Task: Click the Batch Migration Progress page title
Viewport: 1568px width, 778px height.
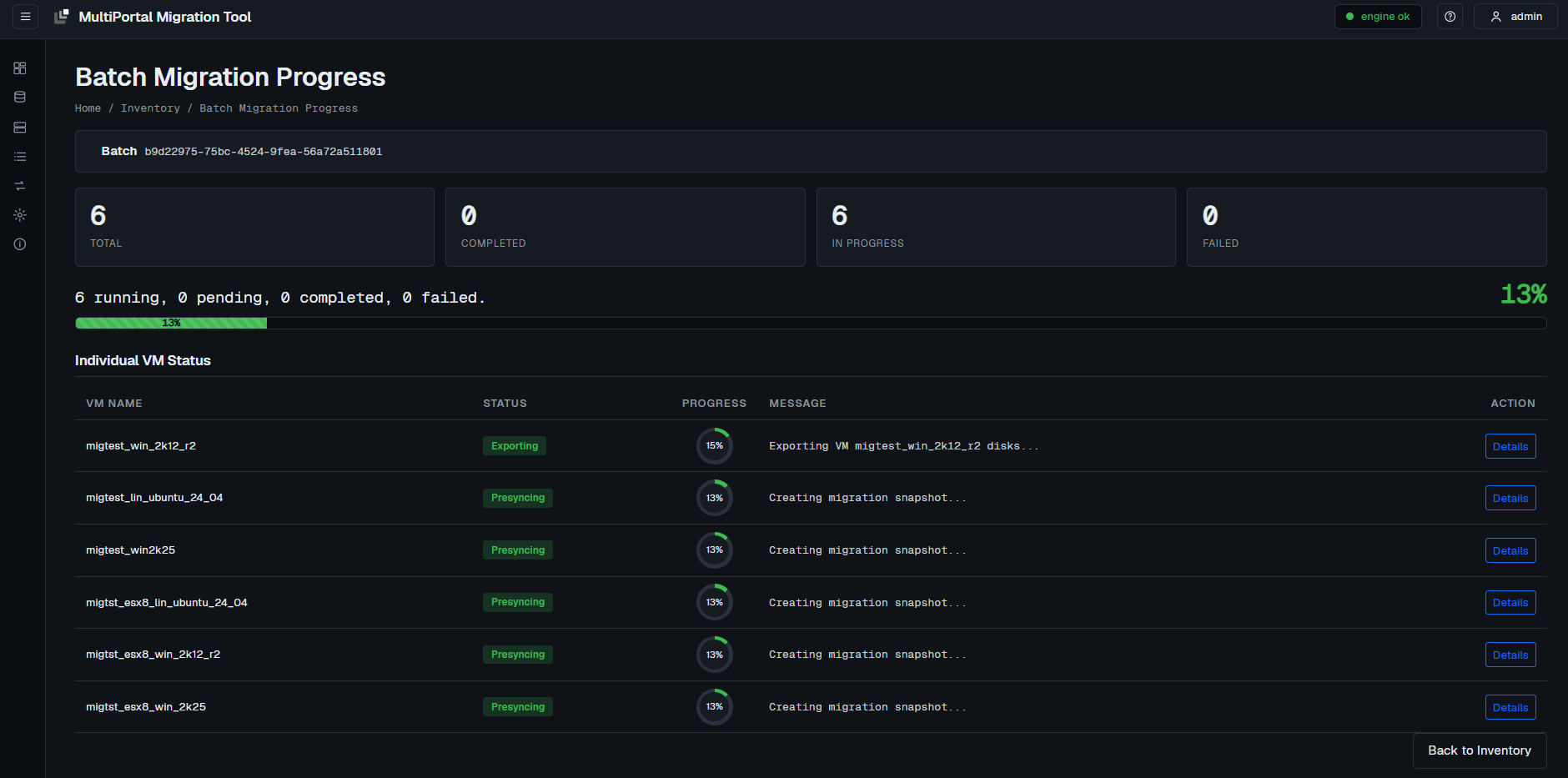Action: click(x=230, y=77)
